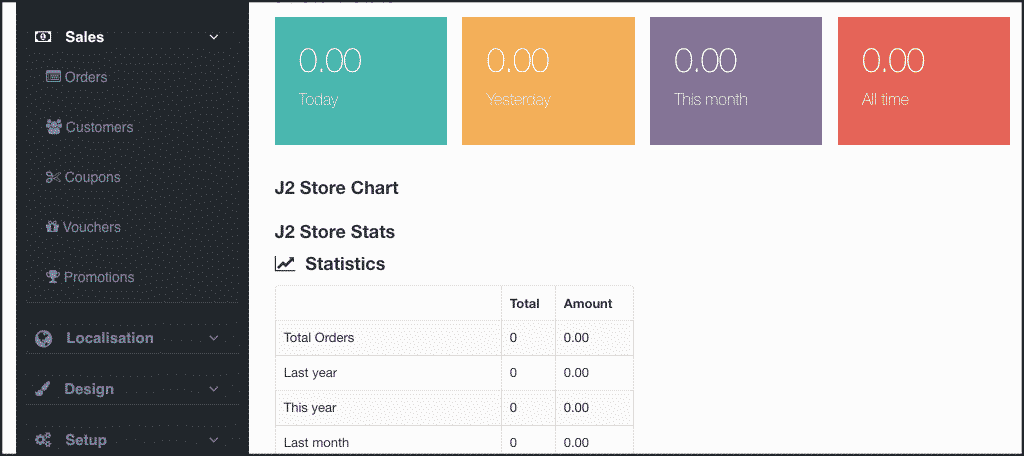The width and height of the screenshot is (1024, 456).
Task: Click the J2 Store Chart heading
Action: 336,188
